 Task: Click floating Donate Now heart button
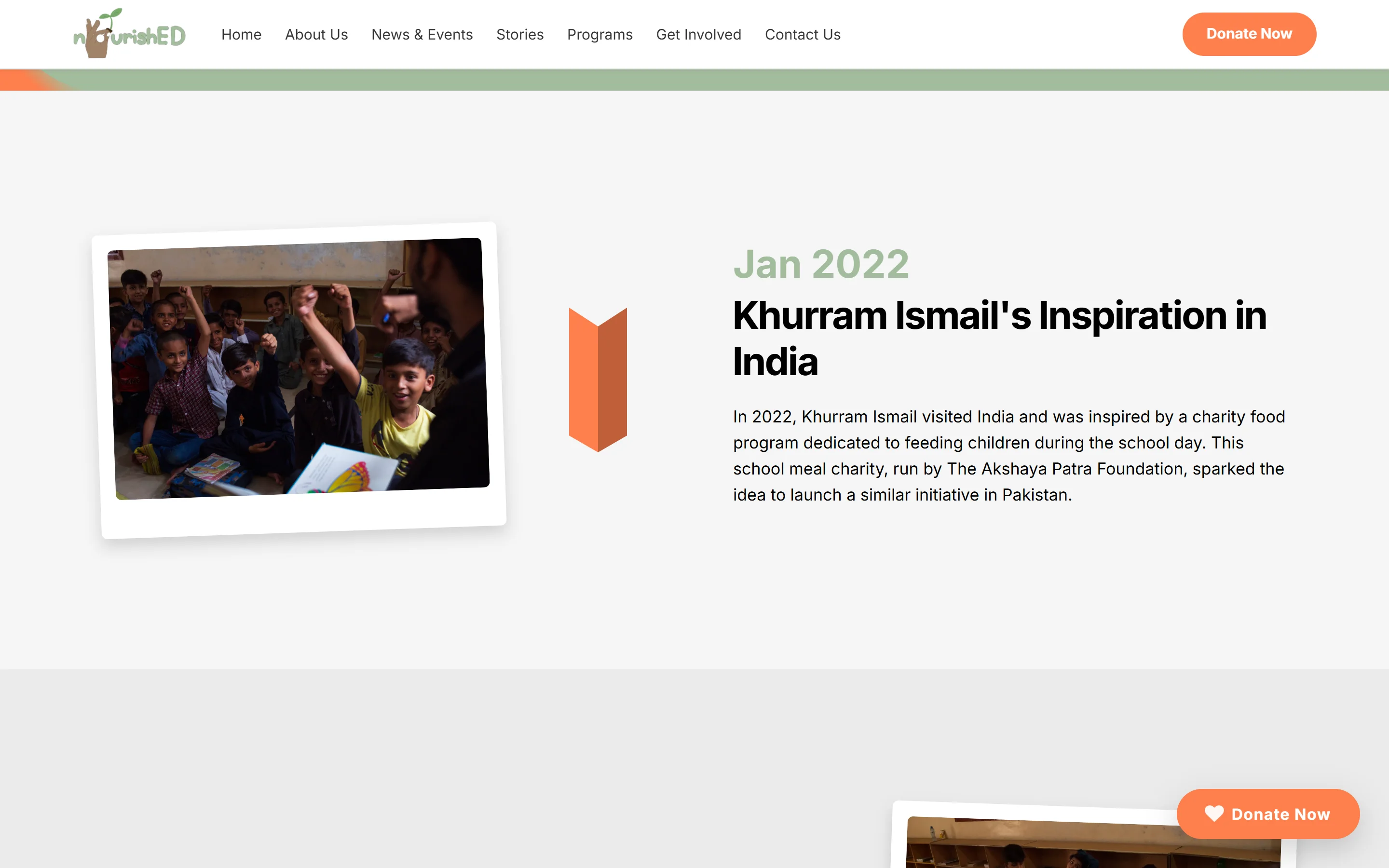(1268, 814)
